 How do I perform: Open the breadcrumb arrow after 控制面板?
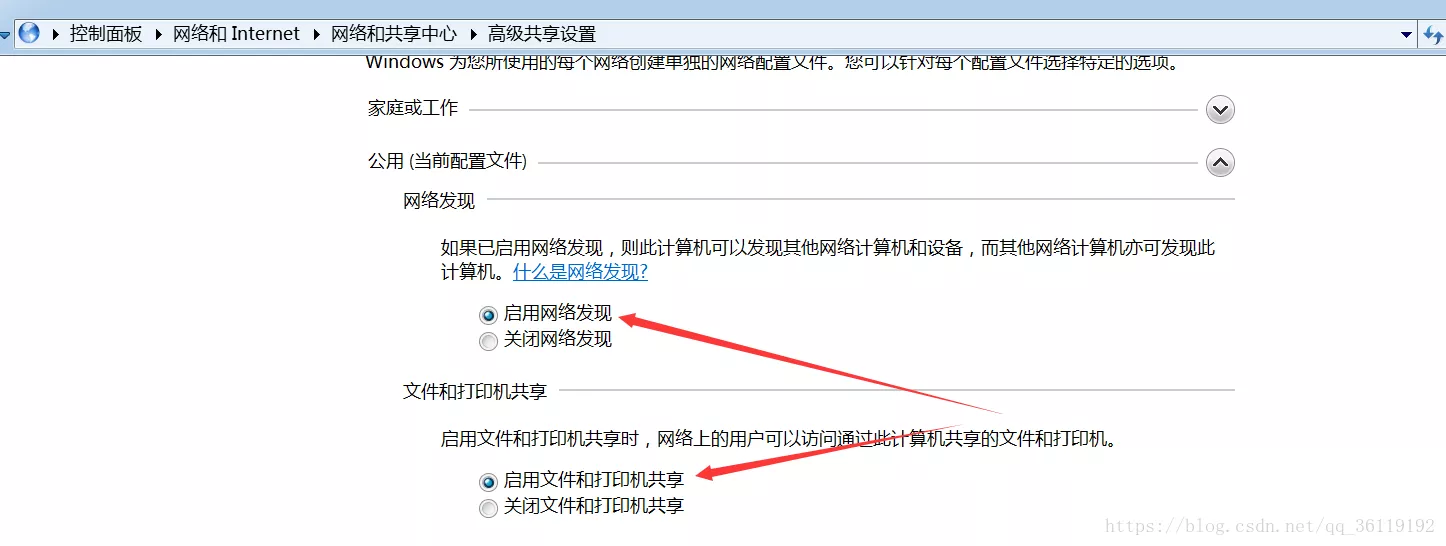158,34
